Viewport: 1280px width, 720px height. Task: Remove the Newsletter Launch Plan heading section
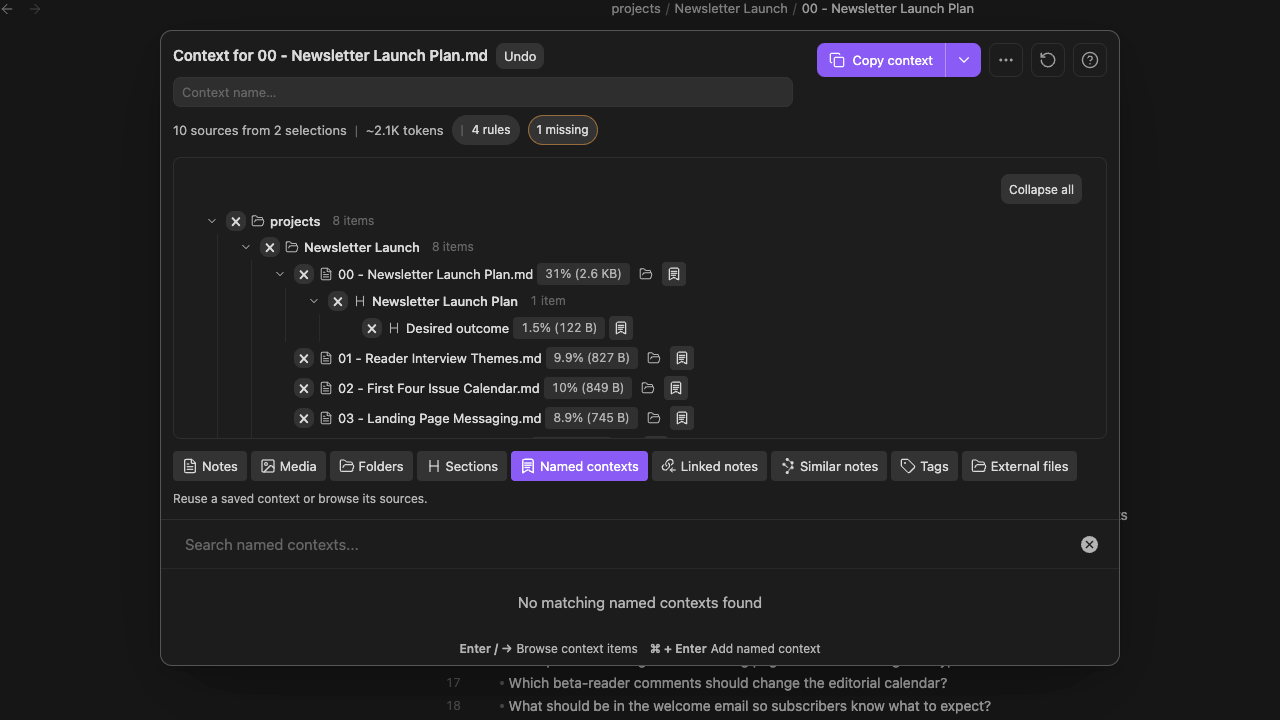[338, 301]
